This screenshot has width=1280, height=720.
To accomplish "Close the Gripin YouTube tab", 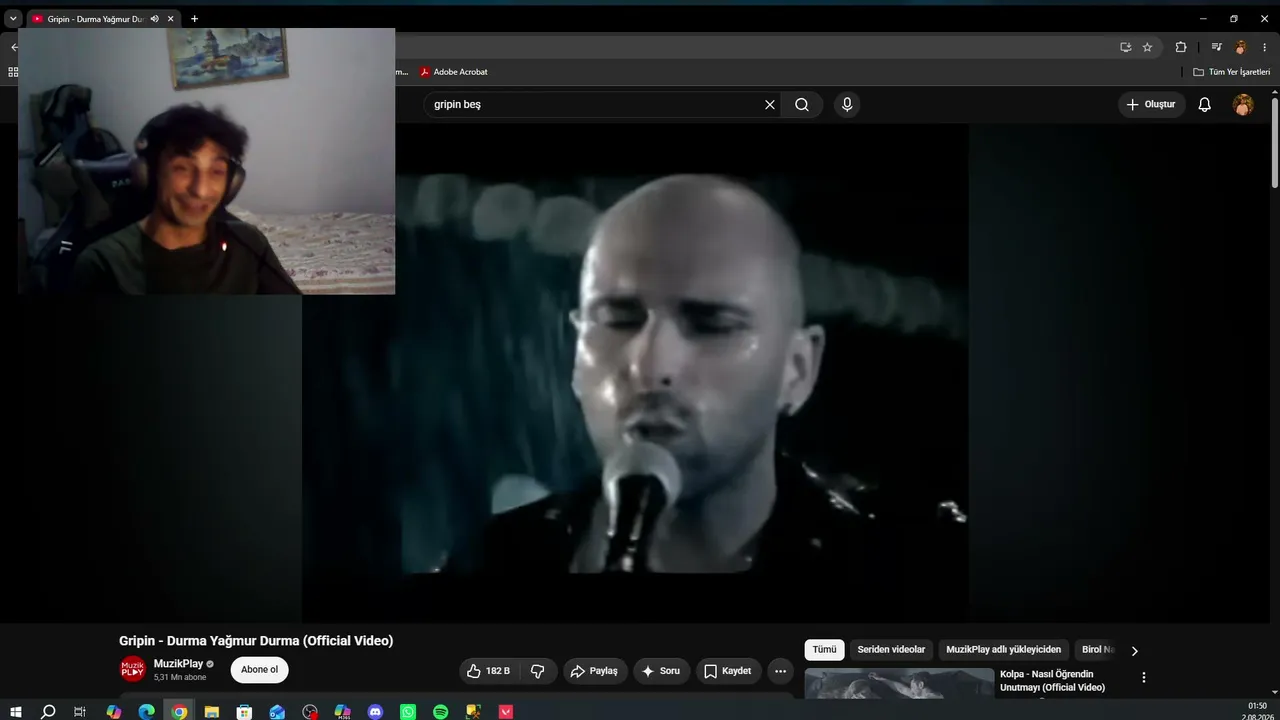I will pos(171,19).
